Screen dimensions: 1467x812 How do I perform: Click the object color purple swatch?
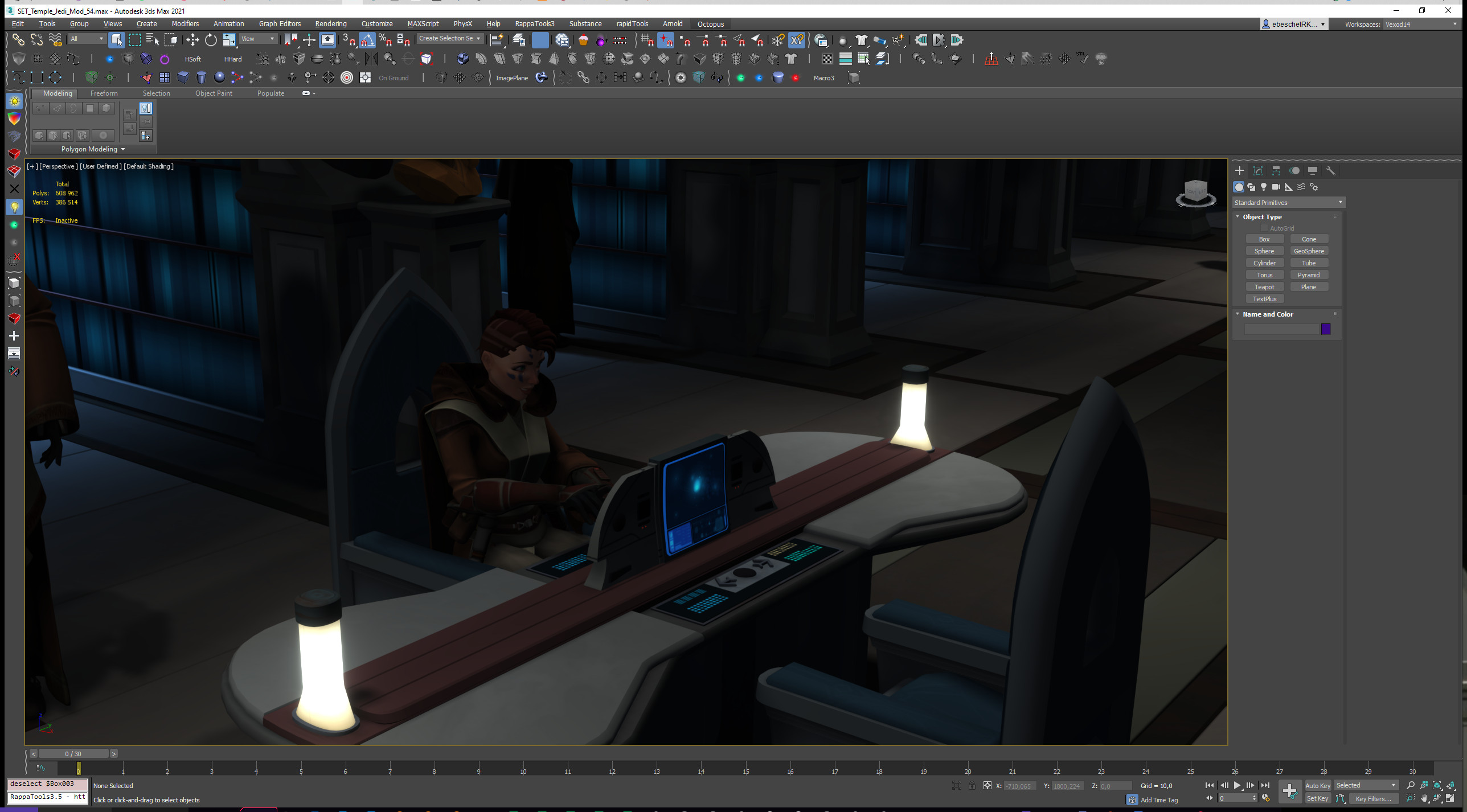click(x=1326, y=329)
